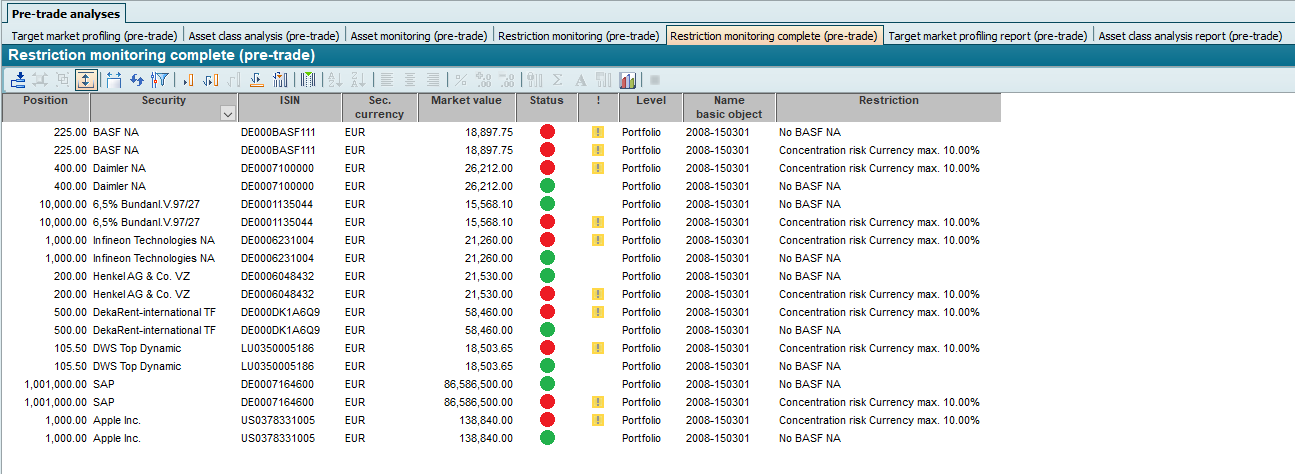This screenshot has width=1295, height=474.
Task: Click green status circle in Apple Inc. row
Action: [547, 438]
